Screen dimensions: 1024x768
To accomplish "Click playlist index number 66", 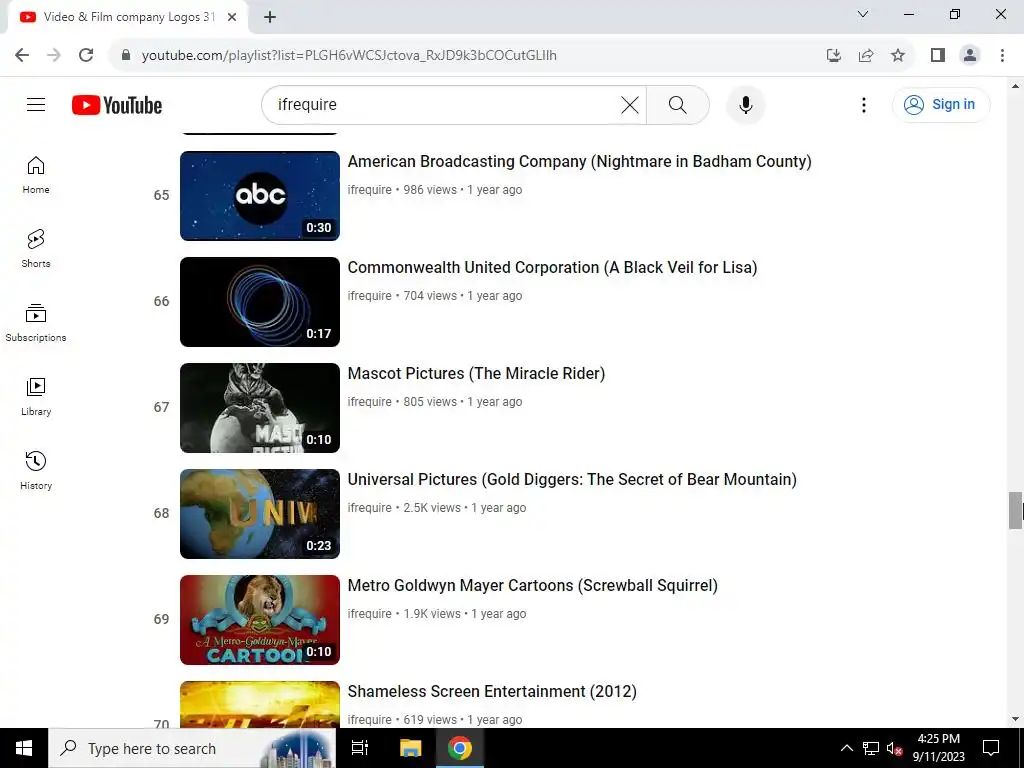I will 161,301.
